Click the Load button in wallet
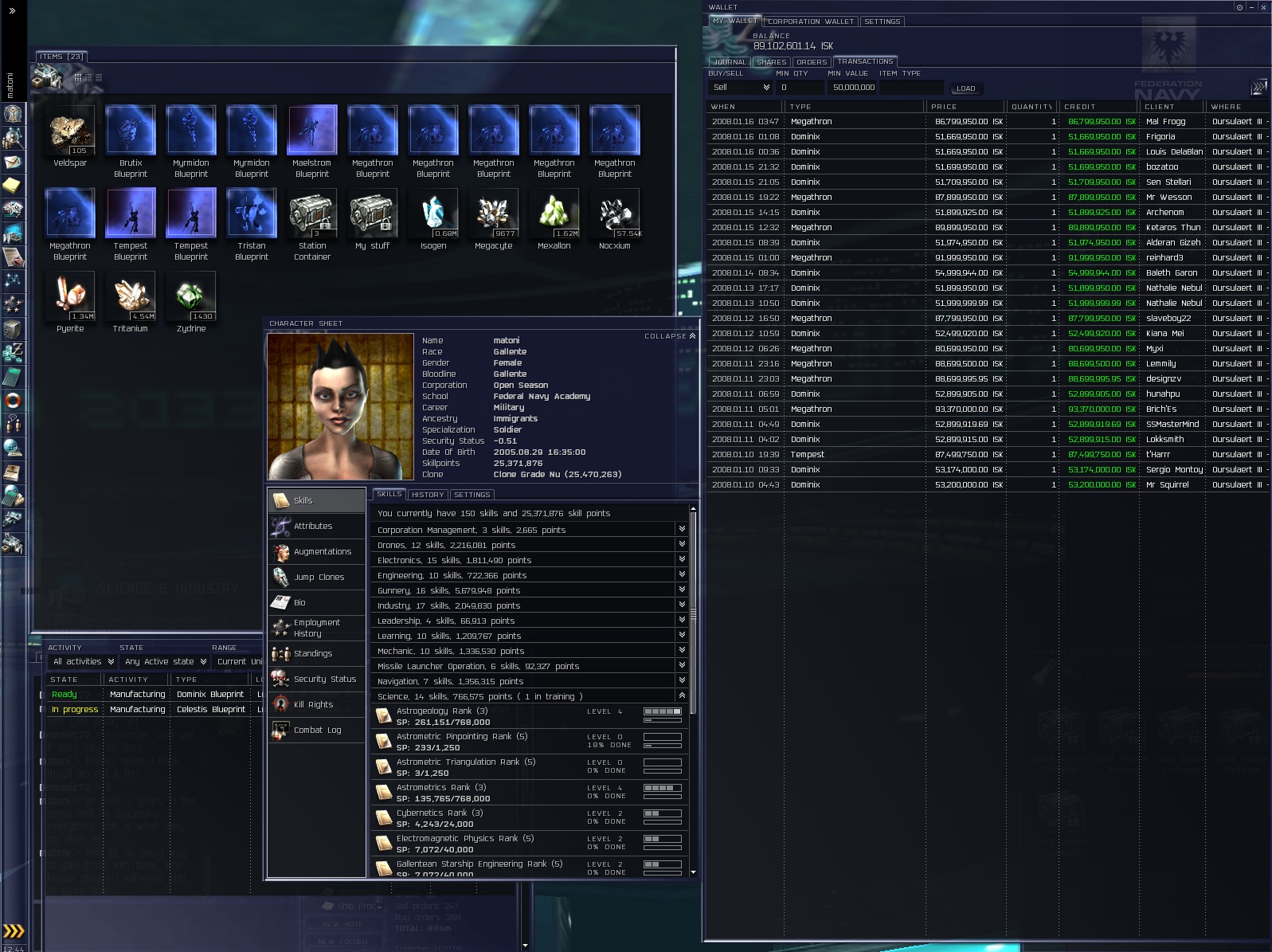The width and height of the screenshot is (1272, 952). coord(965,88)
